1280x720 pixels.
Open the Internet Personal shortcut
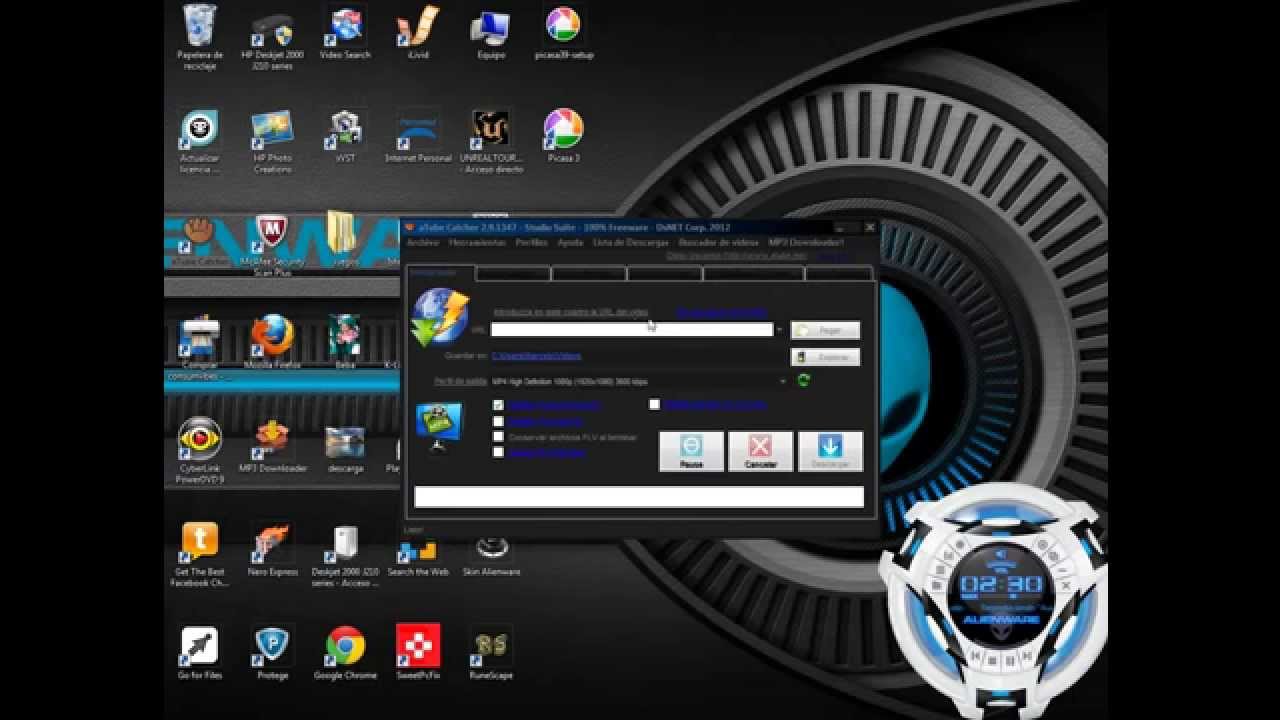pos(418,136)
